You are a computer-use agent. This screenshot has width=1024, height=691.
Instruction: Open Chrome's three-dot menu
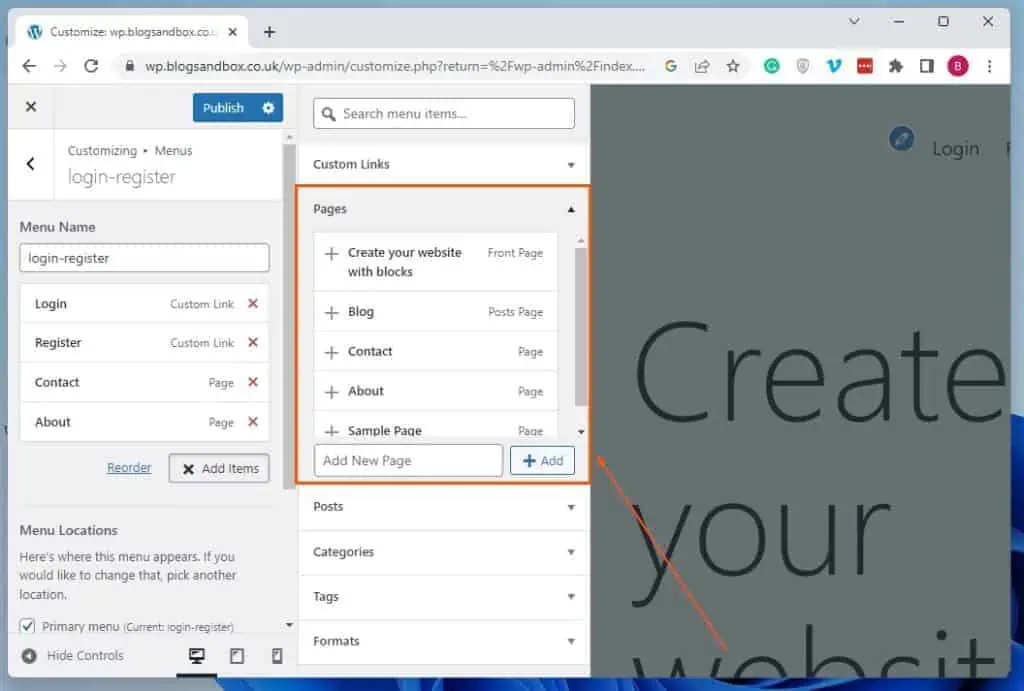pyautogui.click(x=991, y=65)
